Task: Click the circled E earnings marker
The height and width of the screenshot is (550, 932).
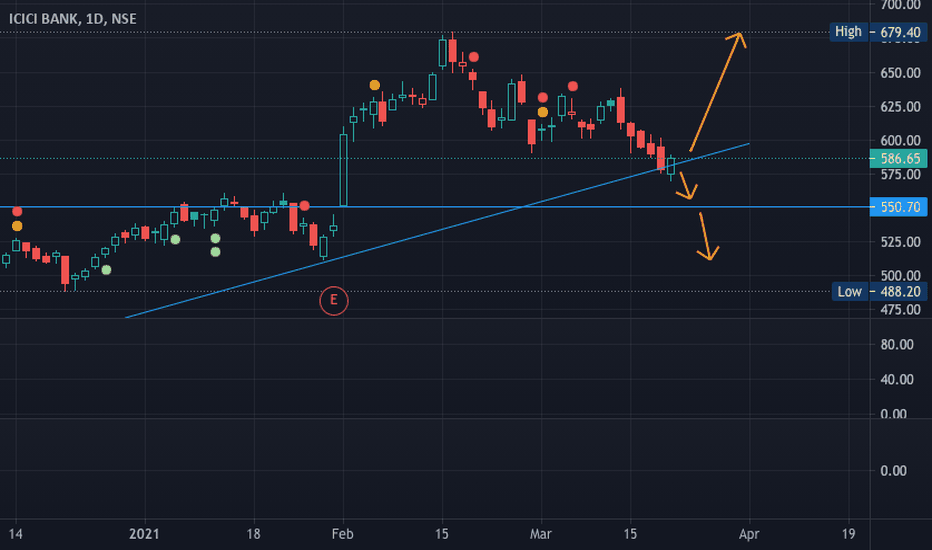Action: pos(333,301)
